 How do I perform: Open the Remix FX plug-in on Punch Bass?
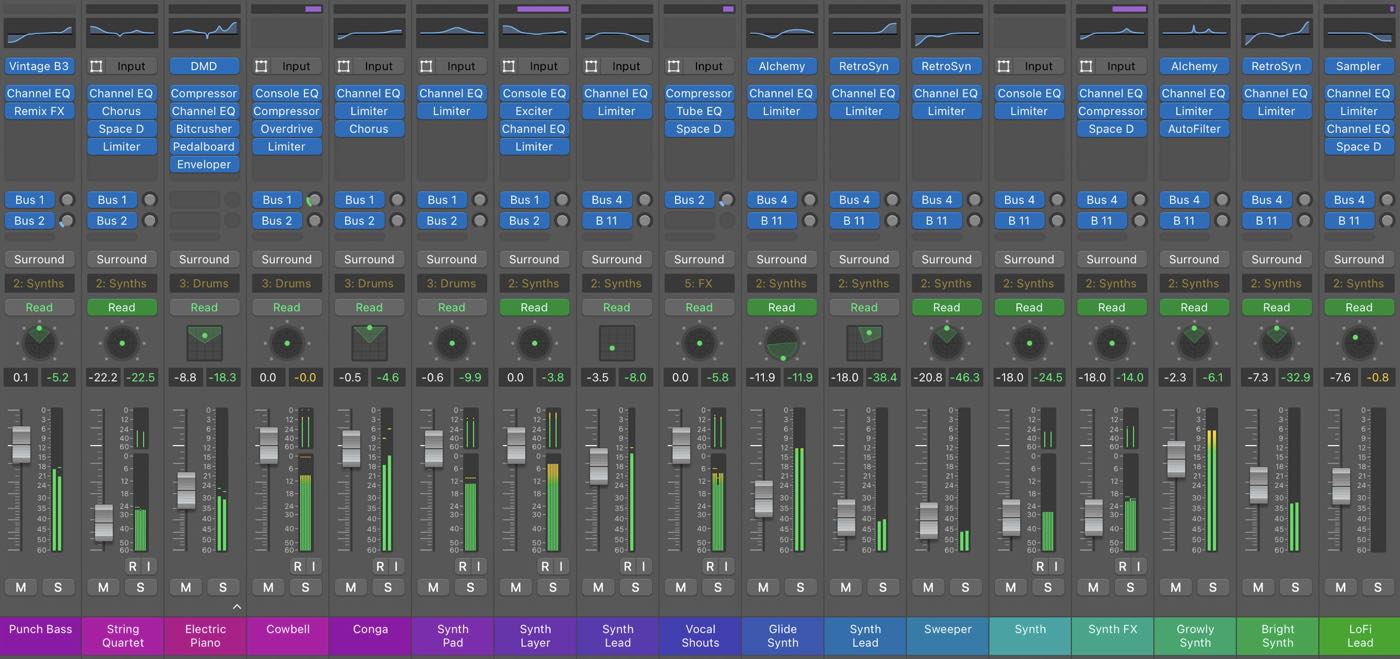coord(39,111)
